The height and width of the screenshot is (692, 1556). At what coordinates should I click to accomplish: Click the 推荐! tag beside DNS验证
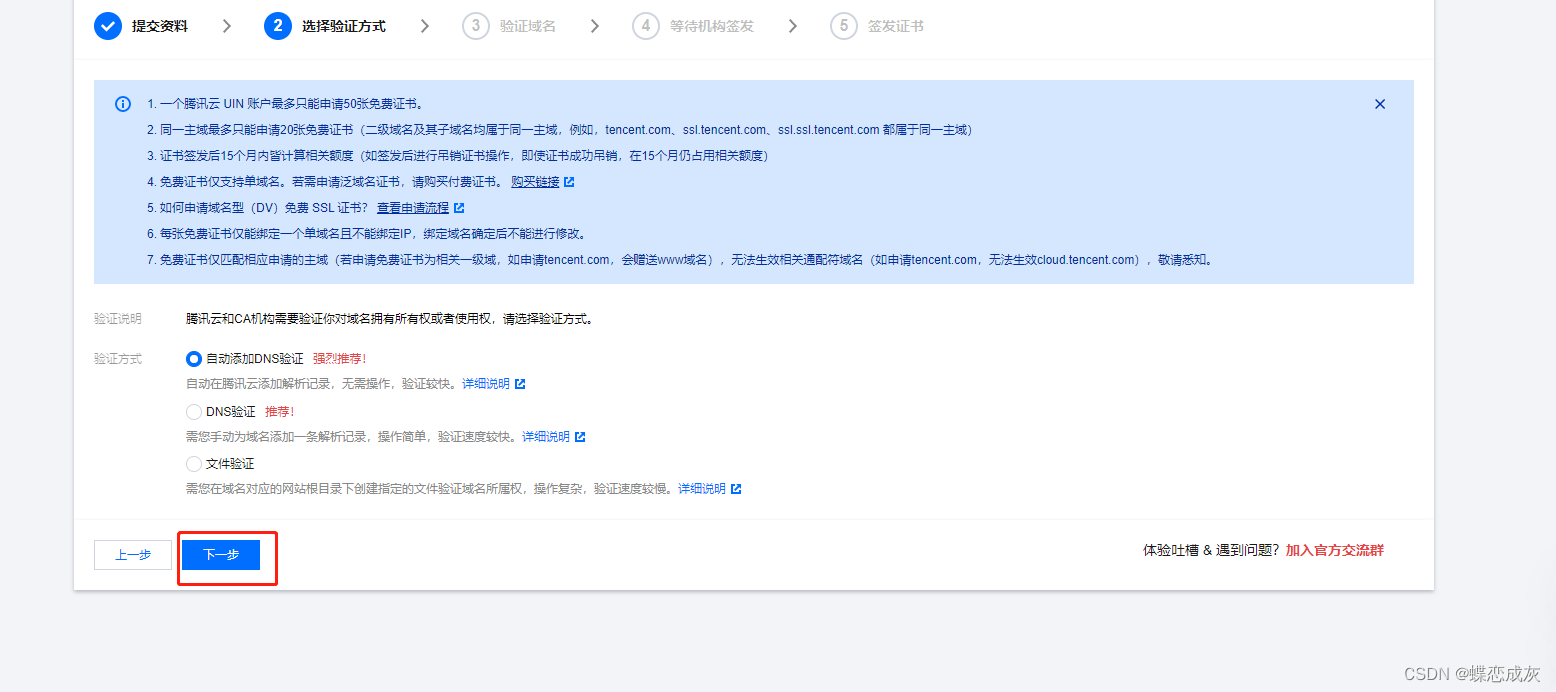pyautogui.click(x=280, y=412)
